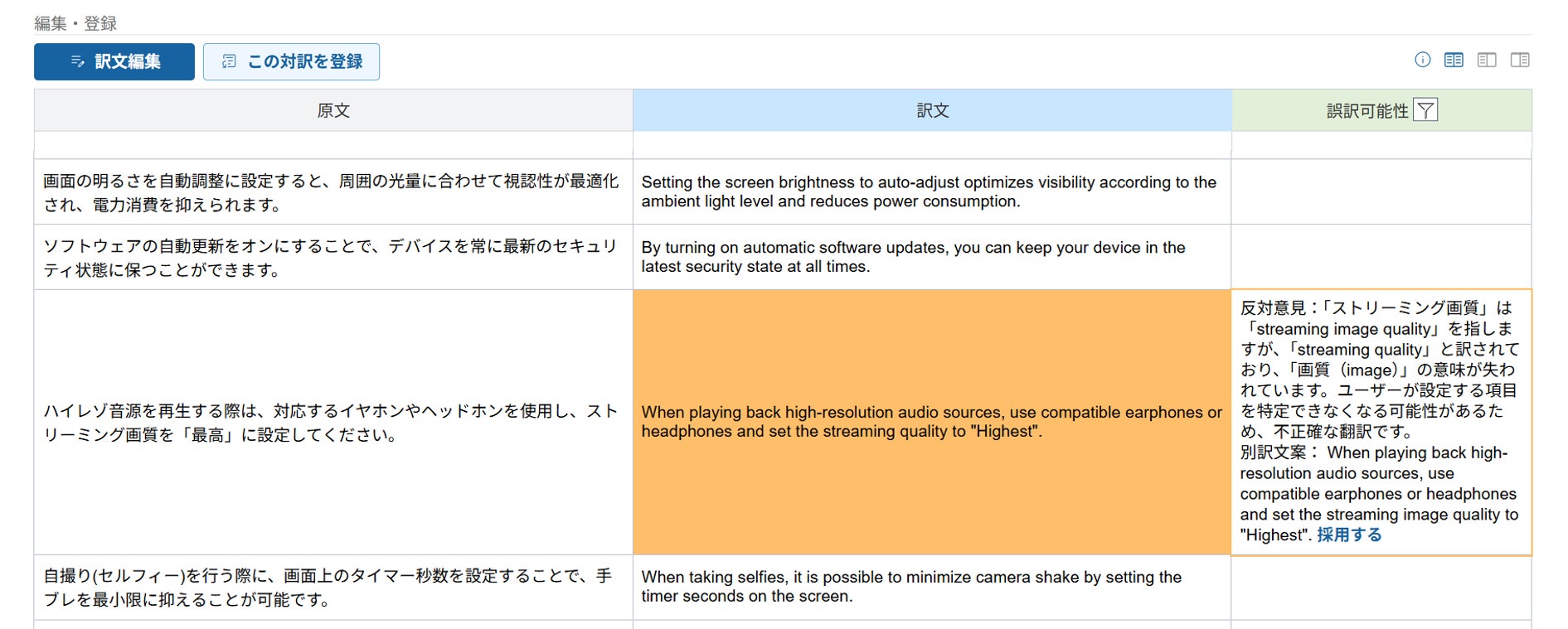Screen dimensions: 1568x629
Task: Click the ハイレゾ音源 source text cell
Action: 333,422
